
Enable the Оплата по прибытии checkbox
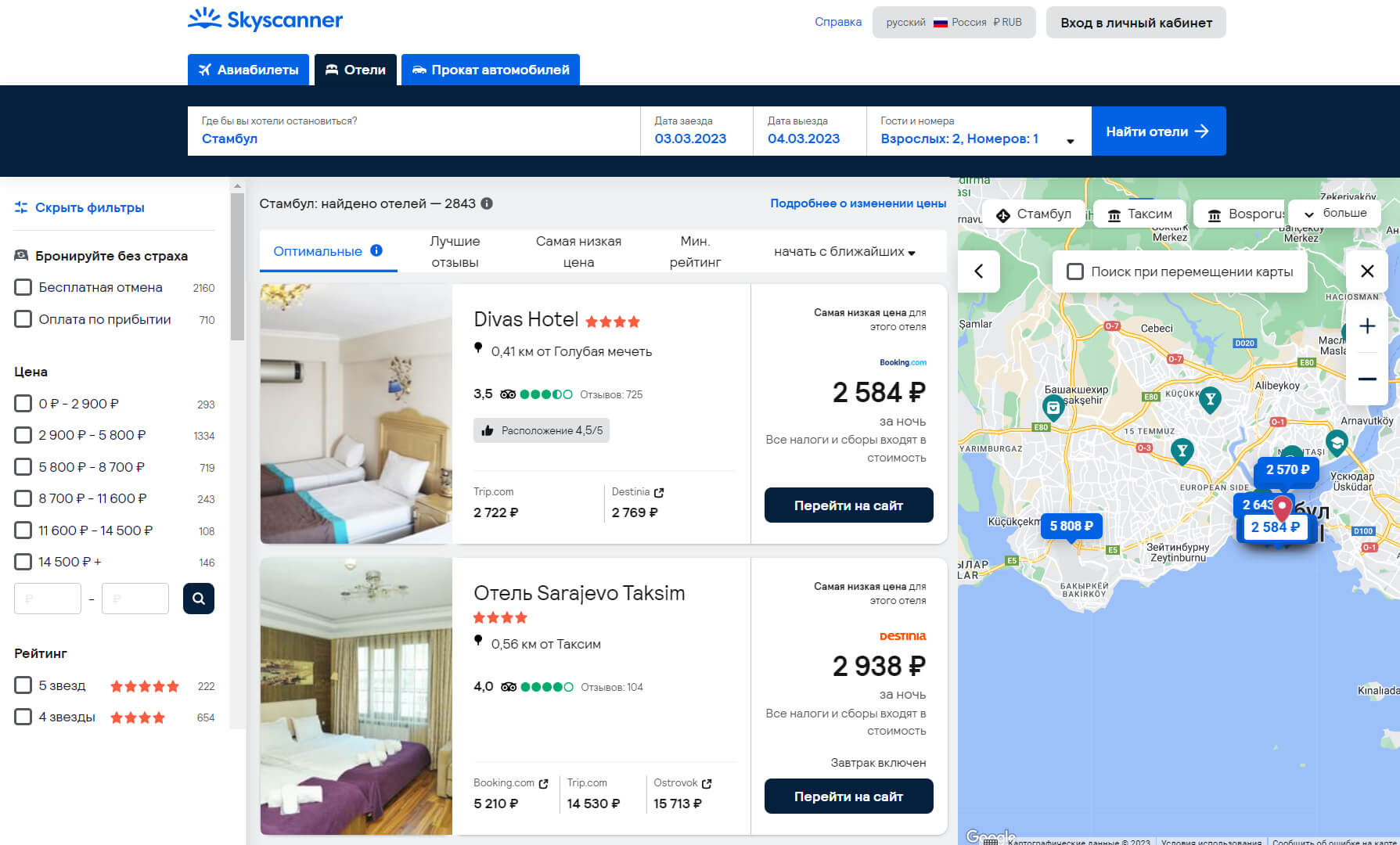[23, 319]
